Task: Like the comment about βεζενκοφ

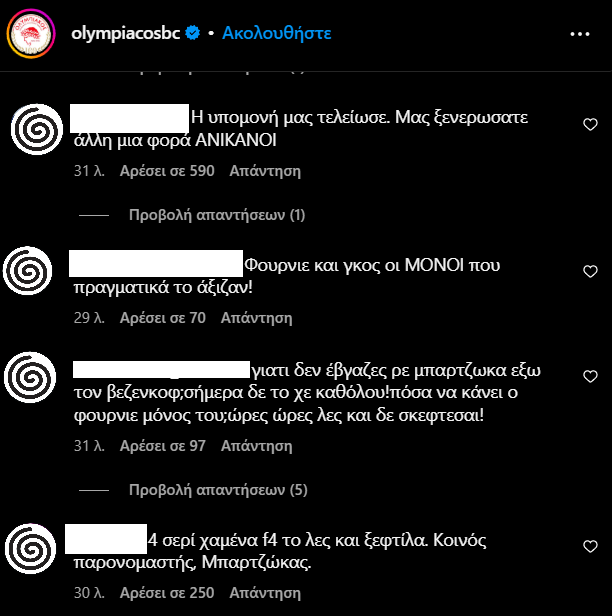Action: 590,376
